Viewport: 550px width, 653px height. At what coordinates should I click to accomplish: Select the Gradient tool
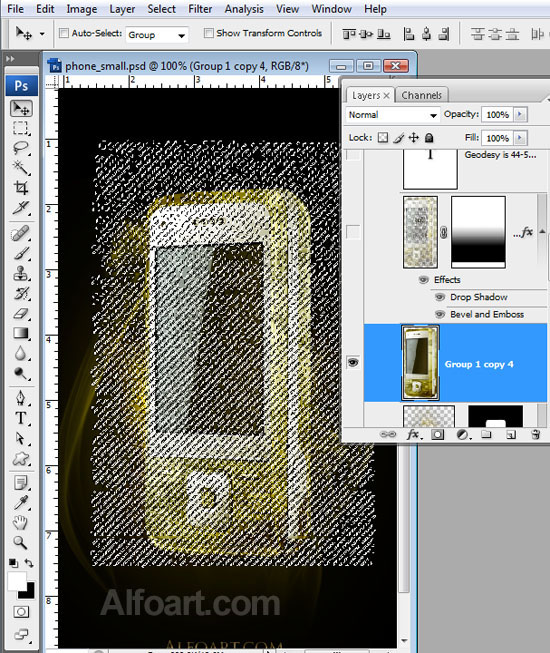click(20, 333)
